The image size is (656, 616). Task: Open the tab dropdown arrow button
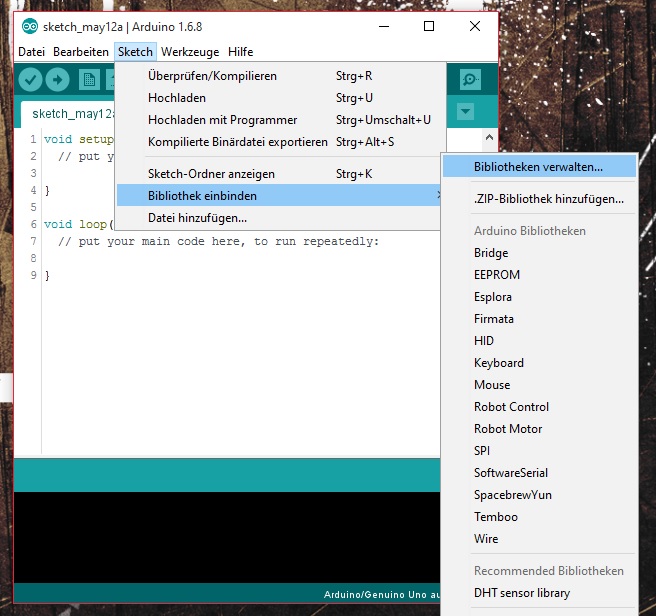tap(466, 112)
